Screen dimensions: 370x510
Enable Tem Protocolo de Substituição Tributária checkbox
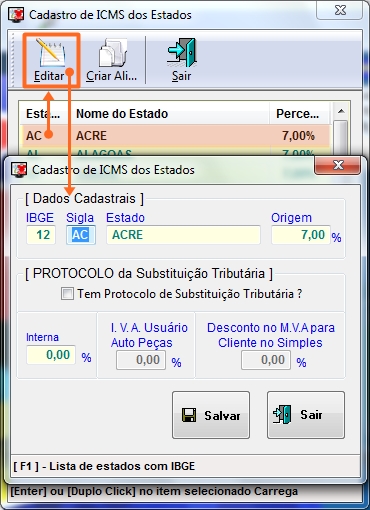(x=67, y=294)
